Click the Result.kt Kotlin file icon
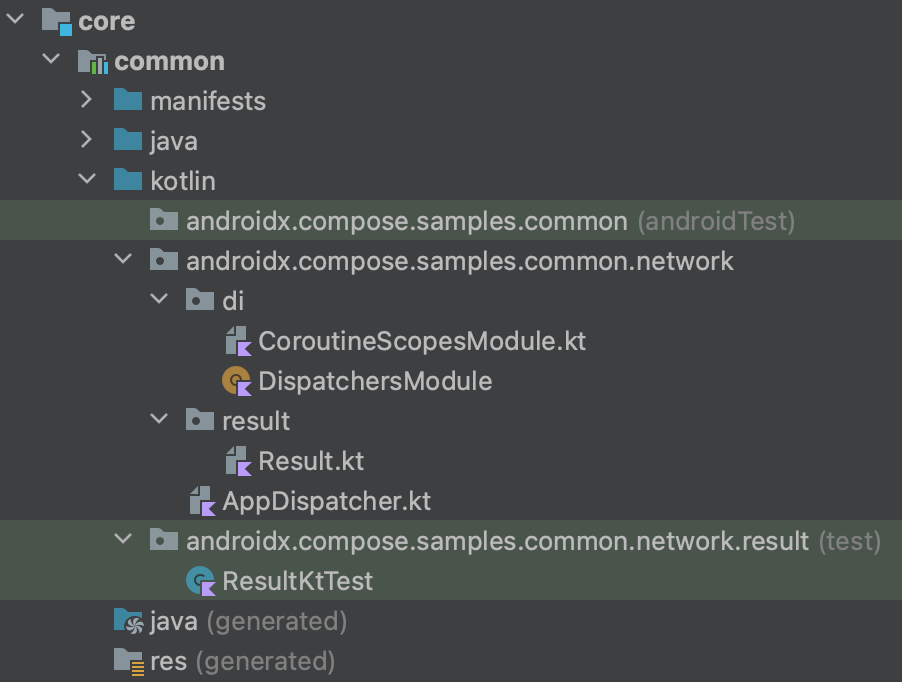902x682 pixels. click(x=239, y=461)
